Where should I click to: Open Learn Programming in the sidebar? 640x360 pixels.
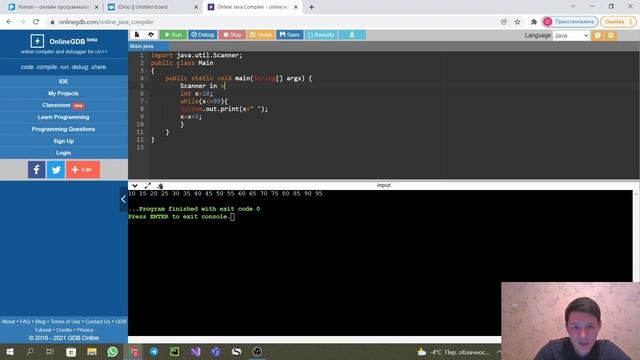pyautogui.click(x=63, y=117)
